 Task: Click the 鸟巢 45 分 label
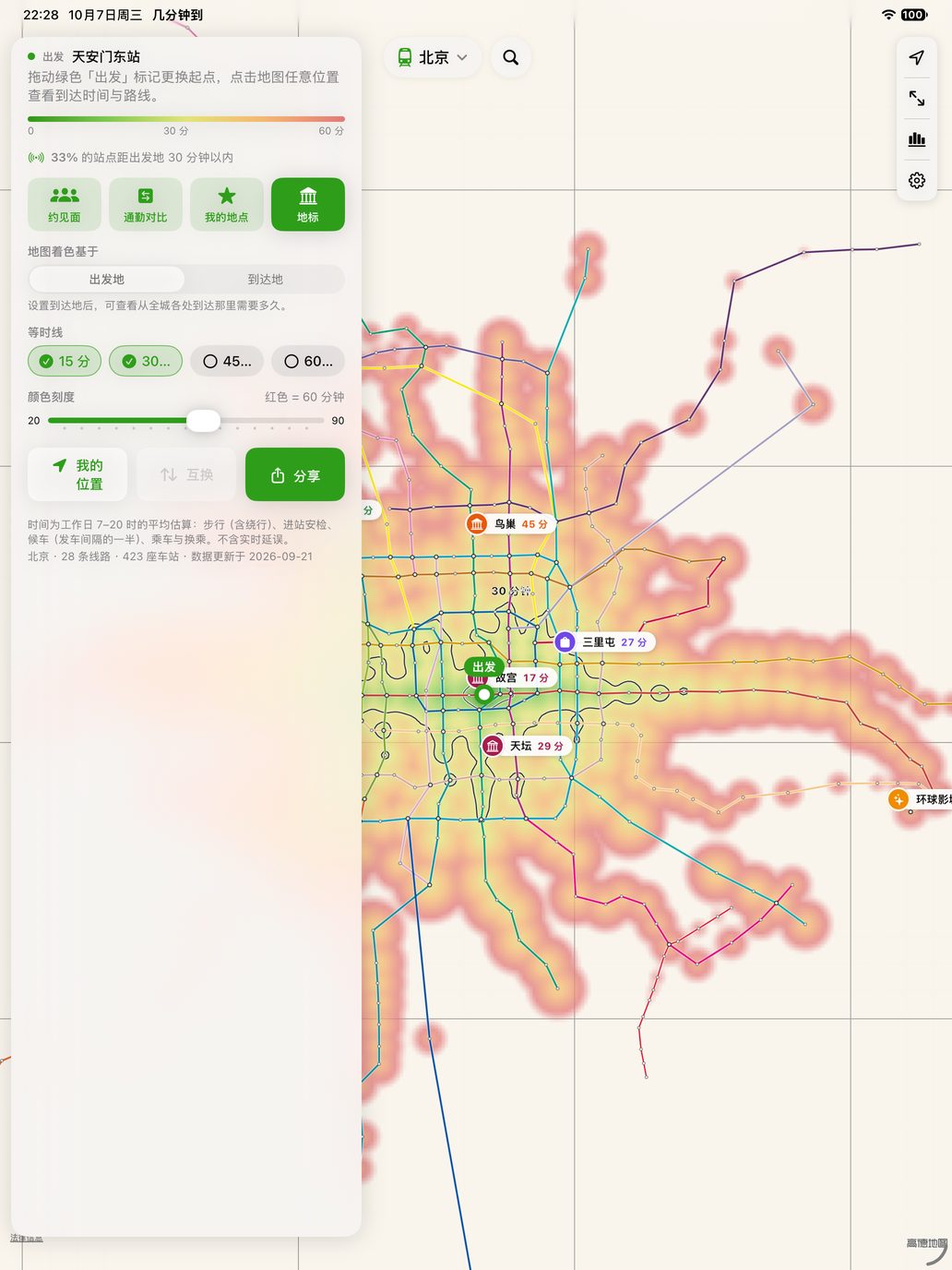pos(521,524)
